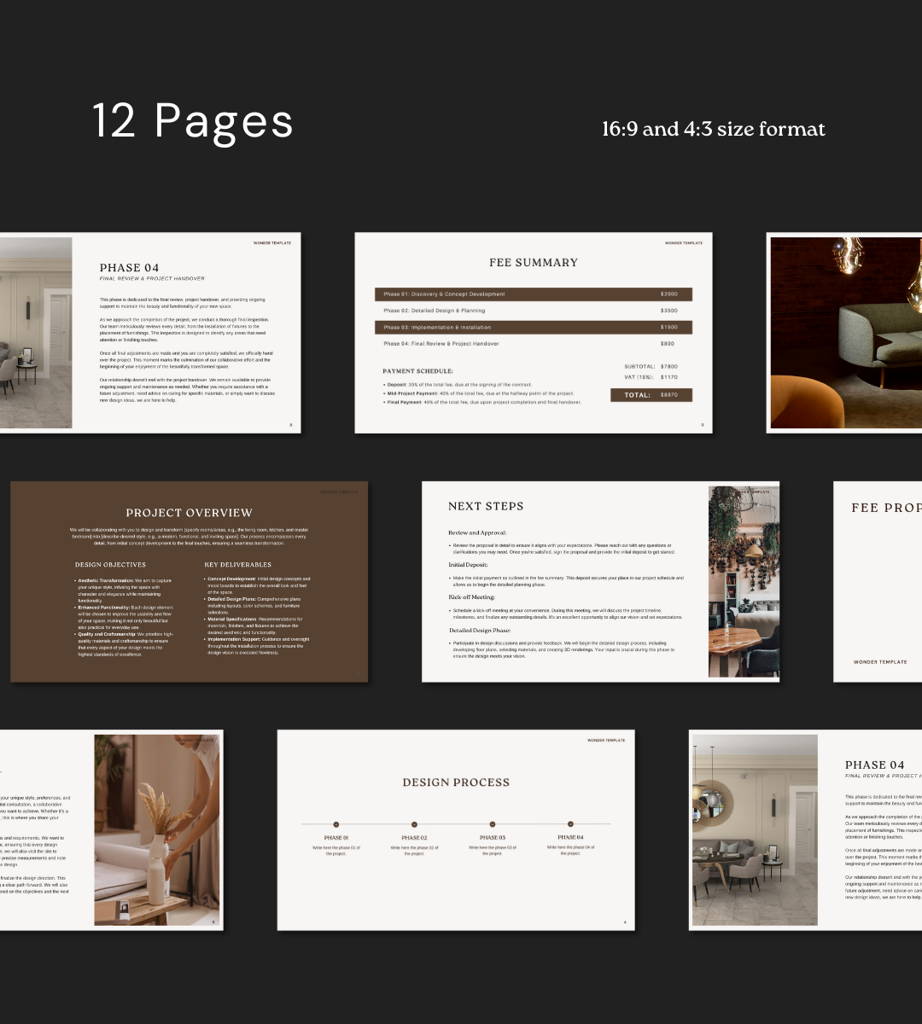The width and height of the screenshot is (922, 1024).
Task: Click the timeline dot above PHASE 03
Action: point(492,824)
